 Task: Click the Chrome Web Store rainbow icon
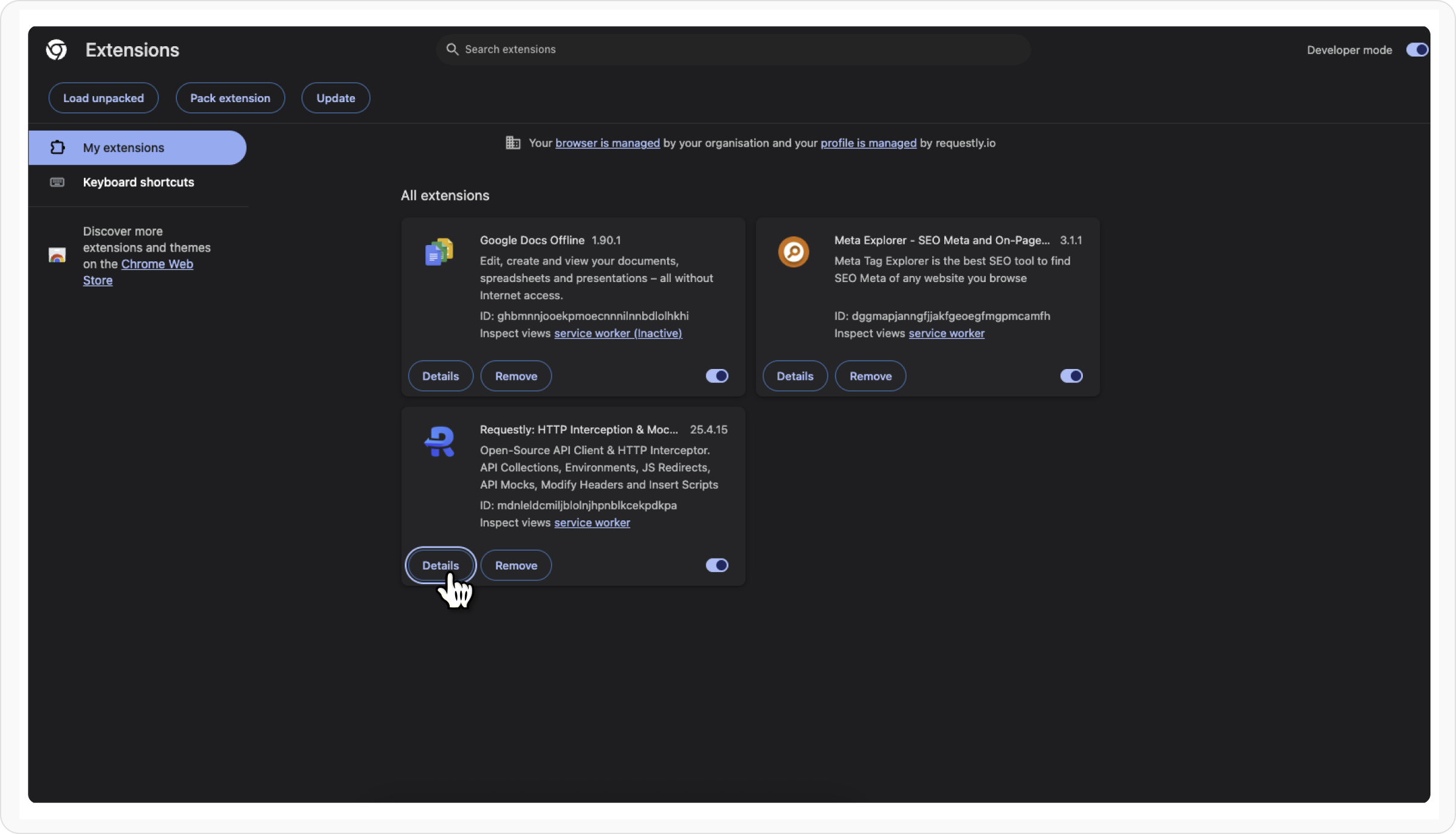pos(57,255)
